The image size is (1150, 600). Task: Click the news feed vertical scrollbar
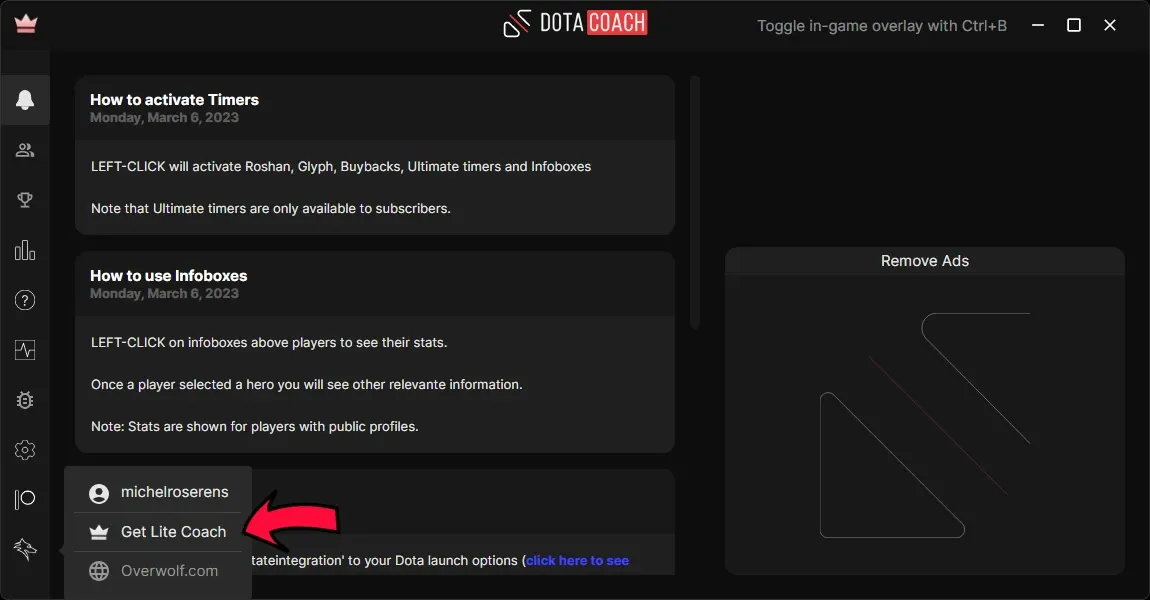click(695, 202)
